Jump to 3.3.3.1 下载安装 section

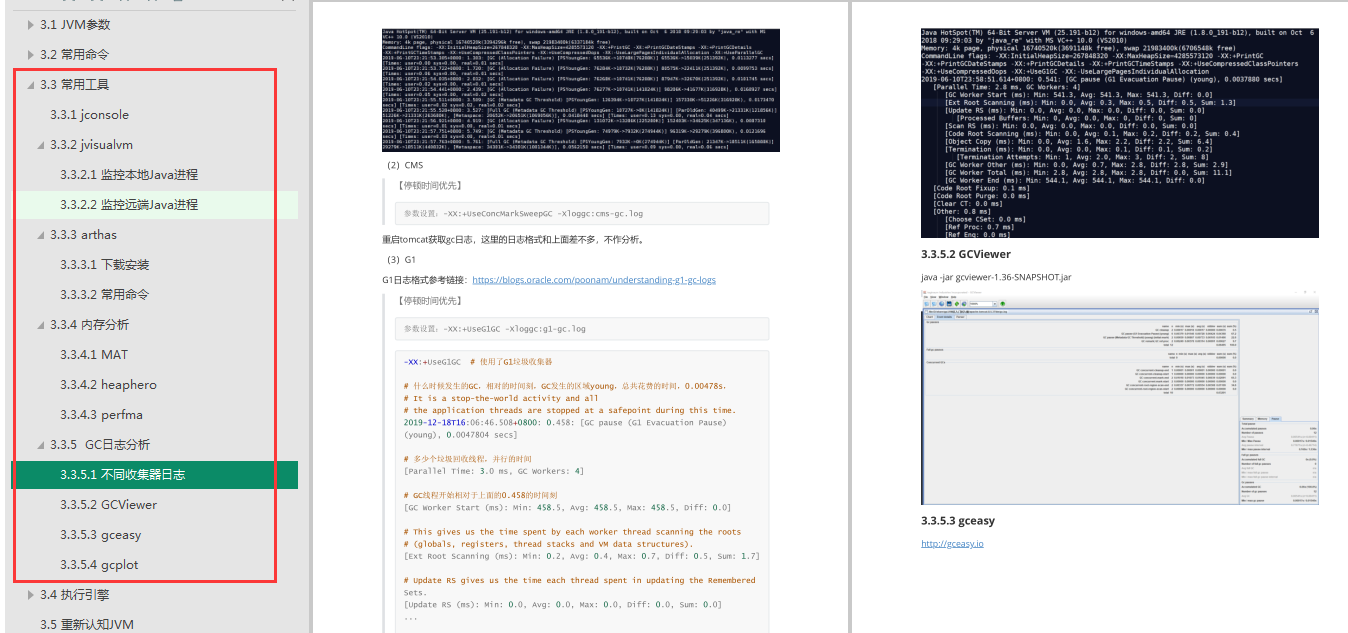click(x=104, y=265)
